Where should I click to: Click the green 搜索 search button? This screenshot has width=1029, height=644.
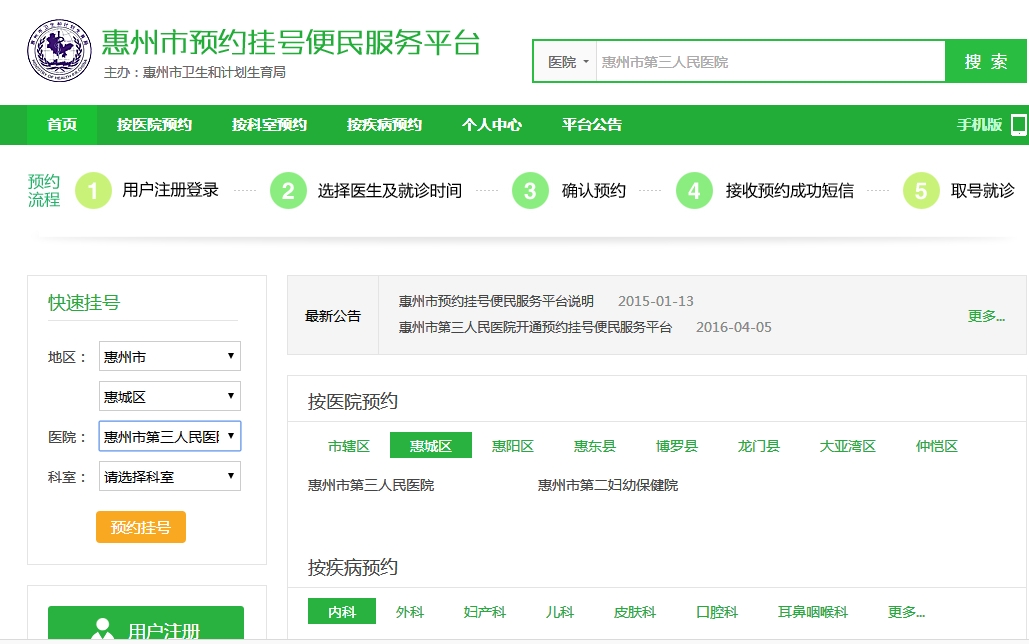[985, 62]
